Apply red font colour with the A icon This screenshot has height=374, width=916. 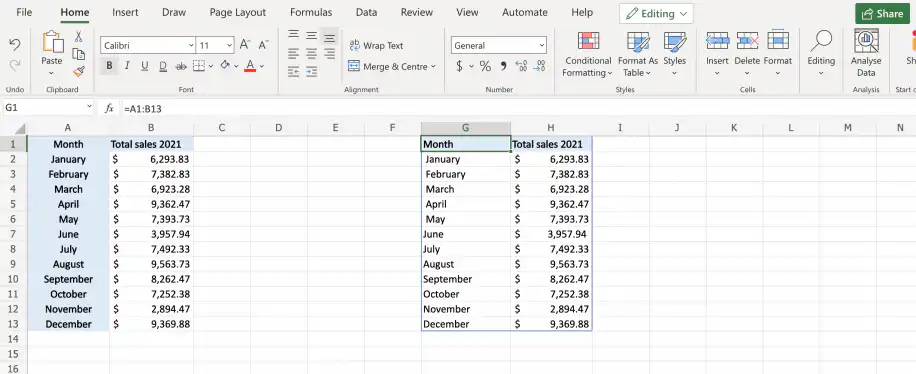click(x=250, y=66)
